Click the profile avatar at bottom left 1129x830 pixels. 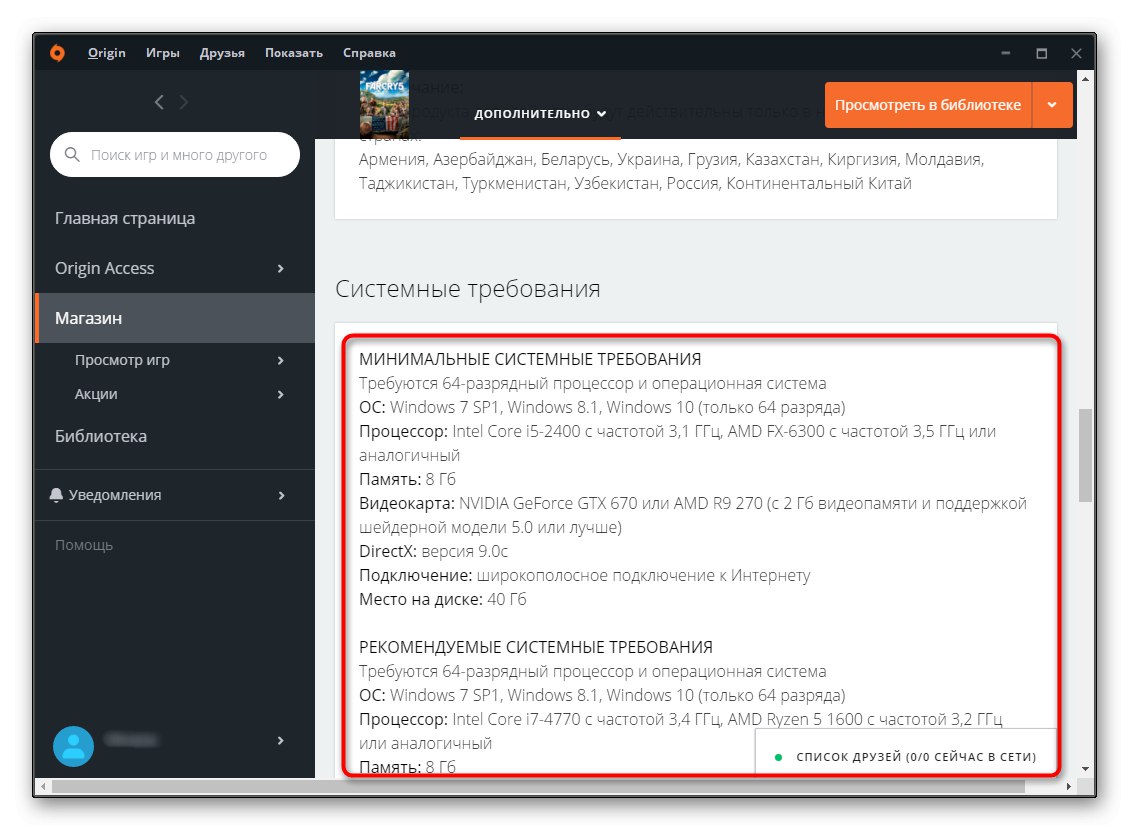(73, 746)
